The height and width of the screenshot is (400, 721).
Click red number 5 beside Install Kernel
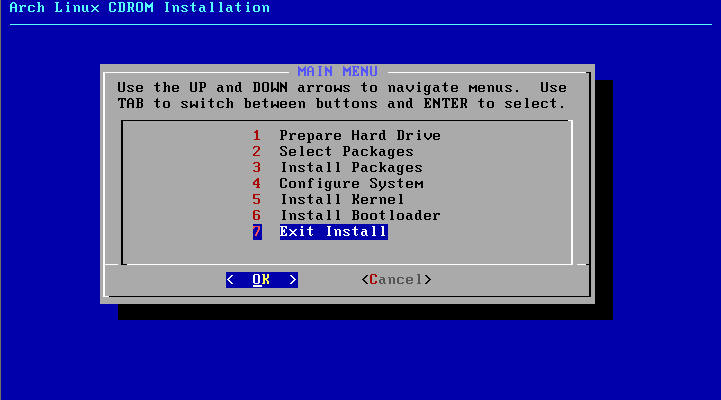(x=257, y=200)
